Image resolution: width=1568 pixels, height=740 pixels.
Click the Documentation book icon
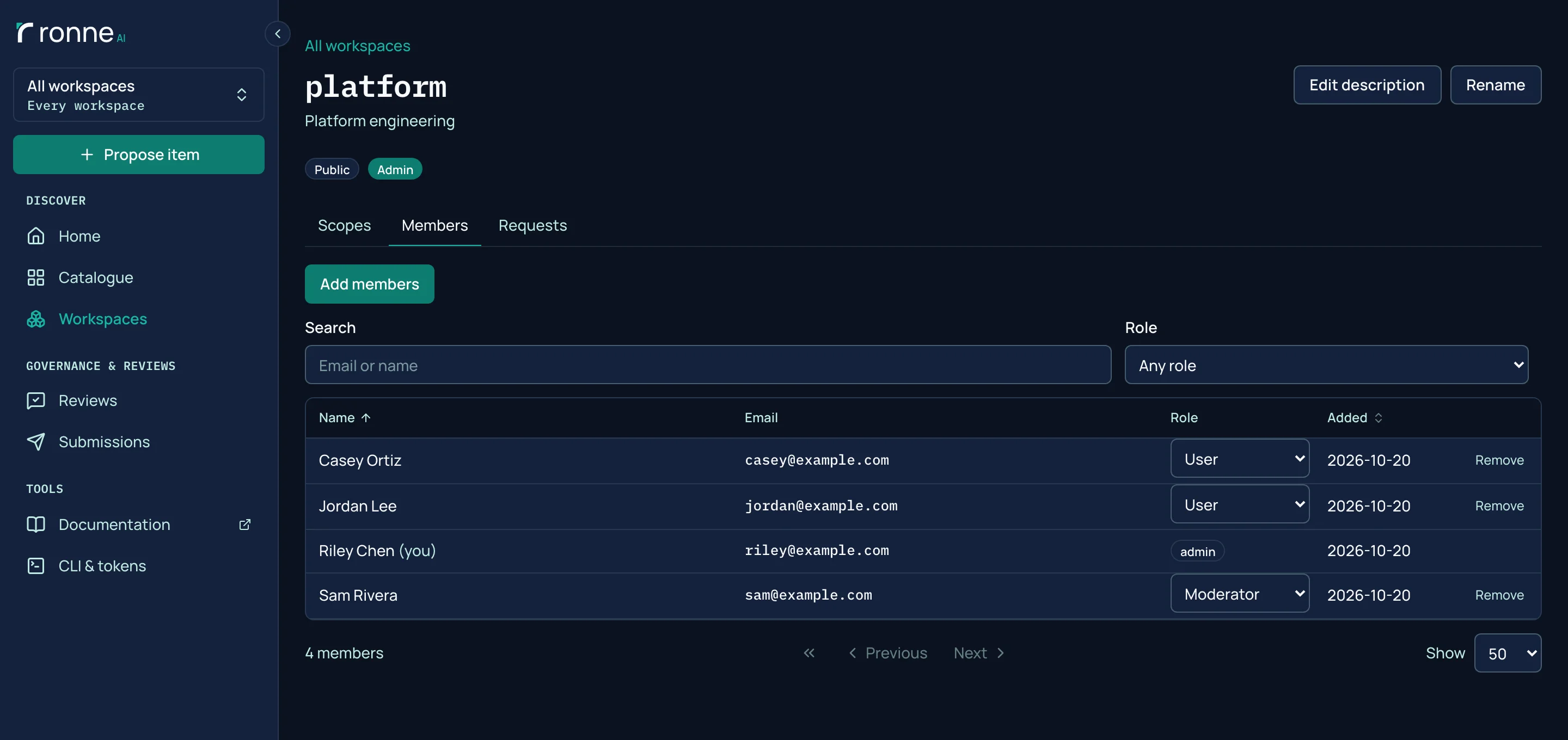pyautogui.click(x=36, y=525)
